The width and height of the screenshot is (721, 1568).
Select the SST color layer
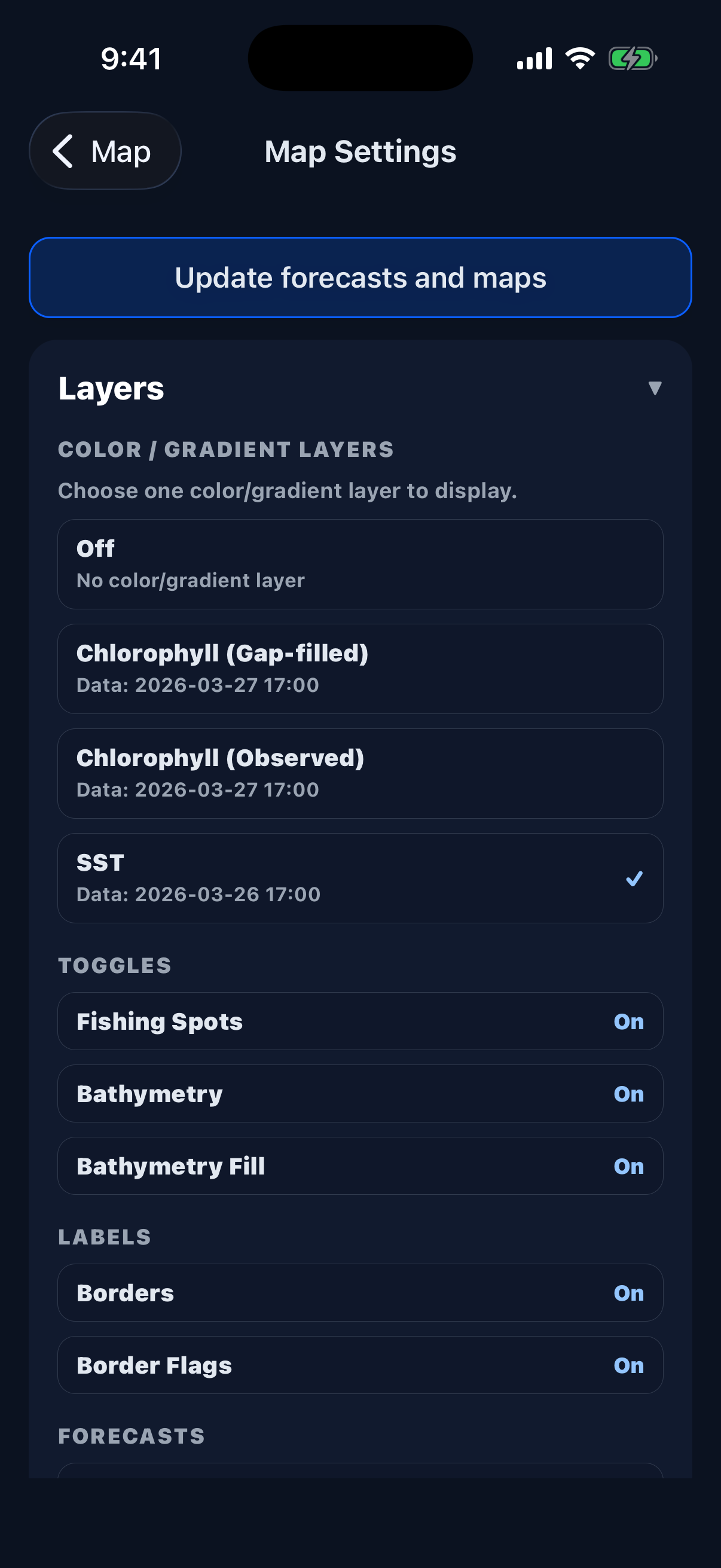click(x=360, y=877)
